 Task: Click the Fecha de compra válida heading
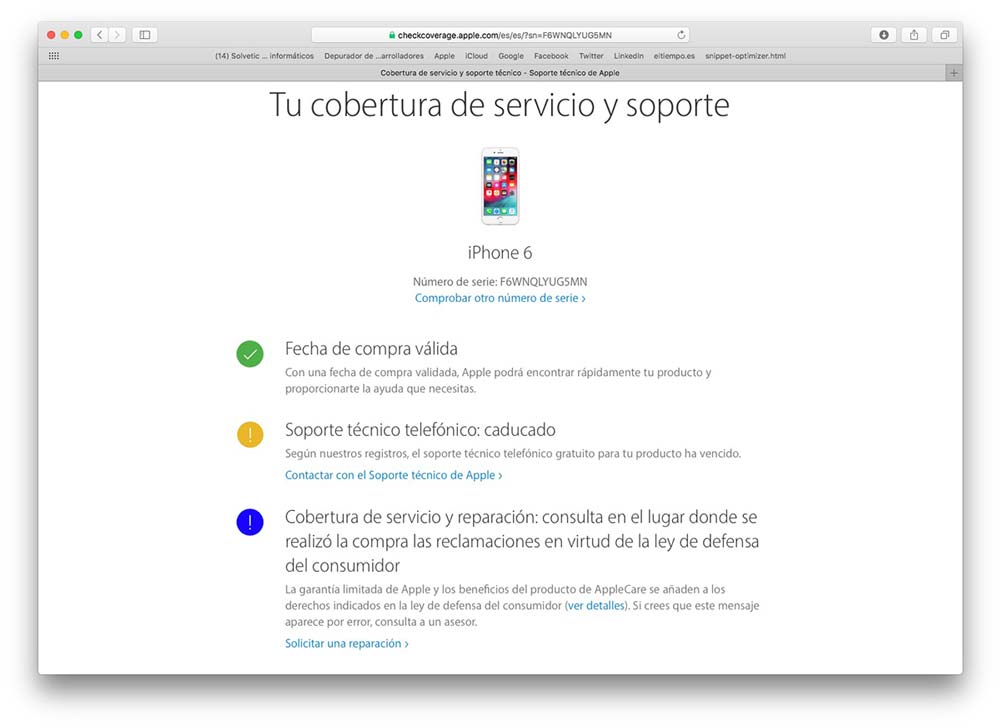[371, 349]
